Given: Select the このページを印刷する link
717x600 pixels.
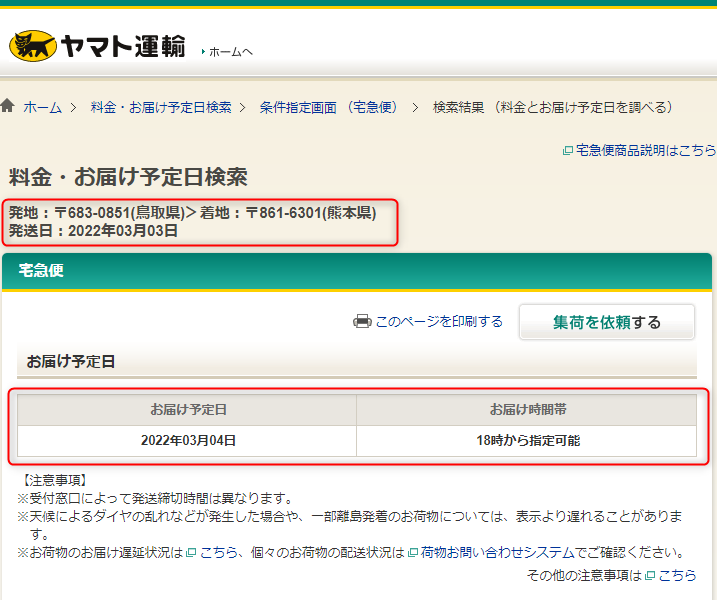Looking at the screenshot, I should coord(438,322).
